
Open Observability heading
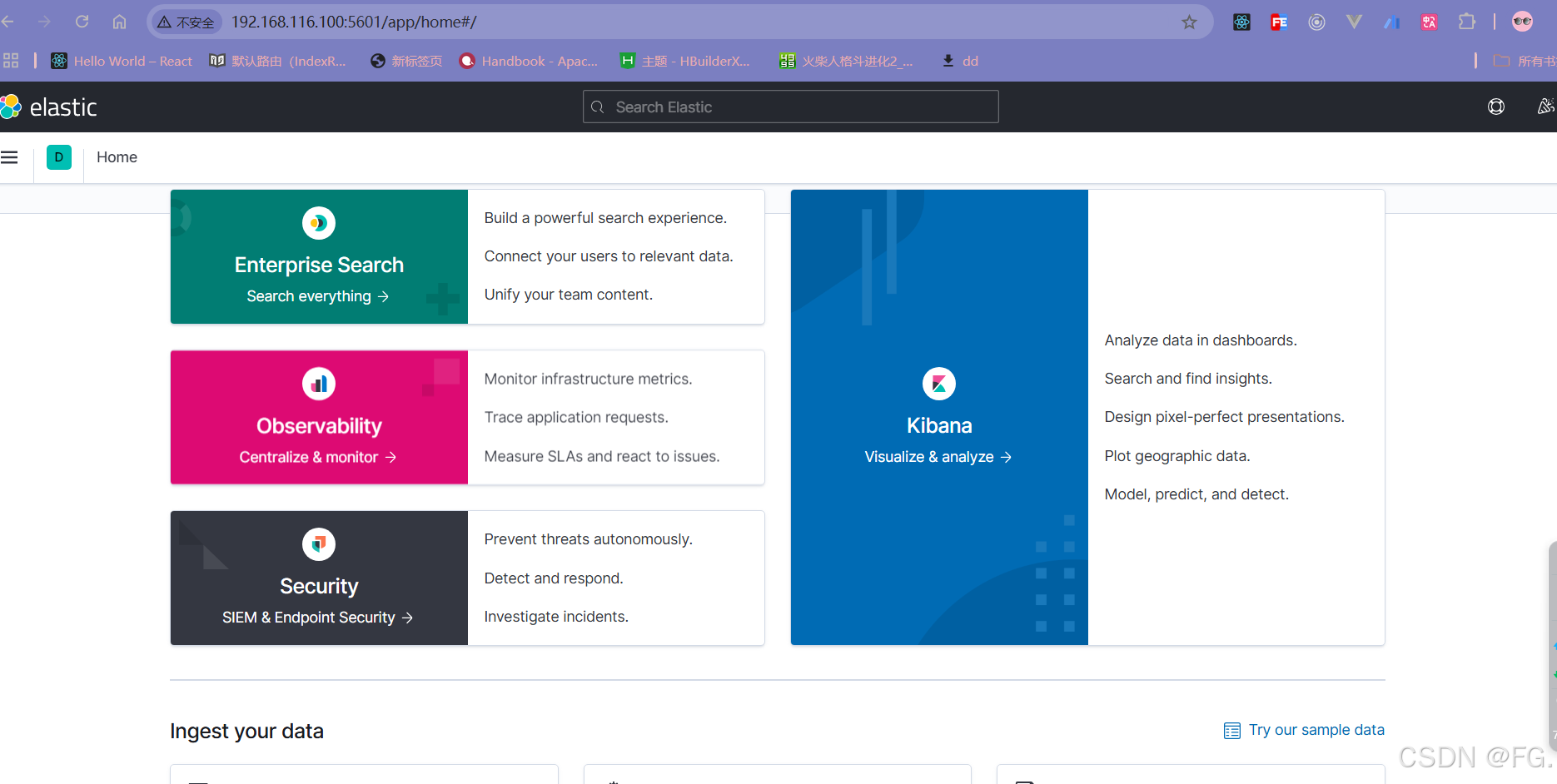coord(319,426)
